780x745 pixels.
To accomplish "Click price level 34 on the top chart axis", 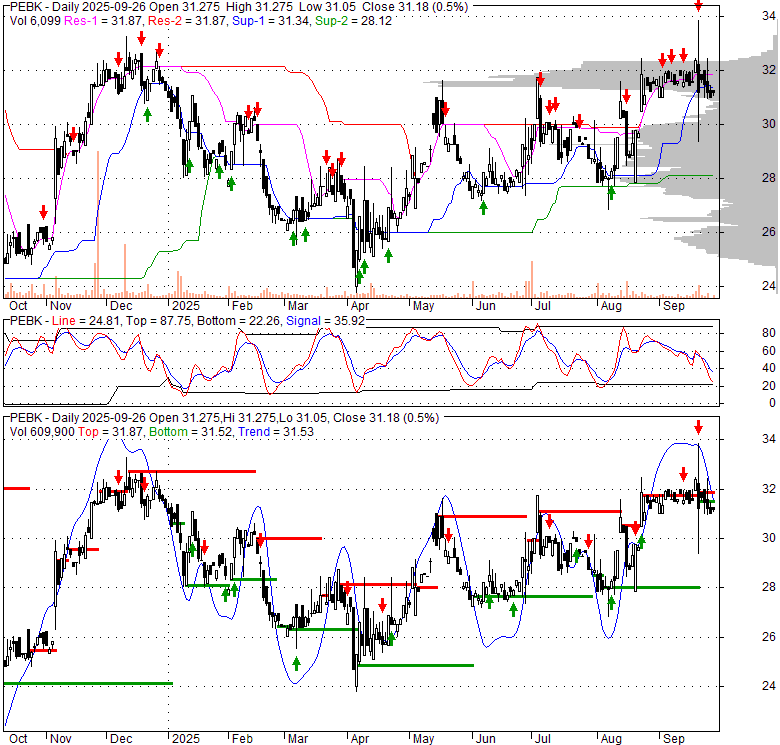I will (x=769, y=16).
